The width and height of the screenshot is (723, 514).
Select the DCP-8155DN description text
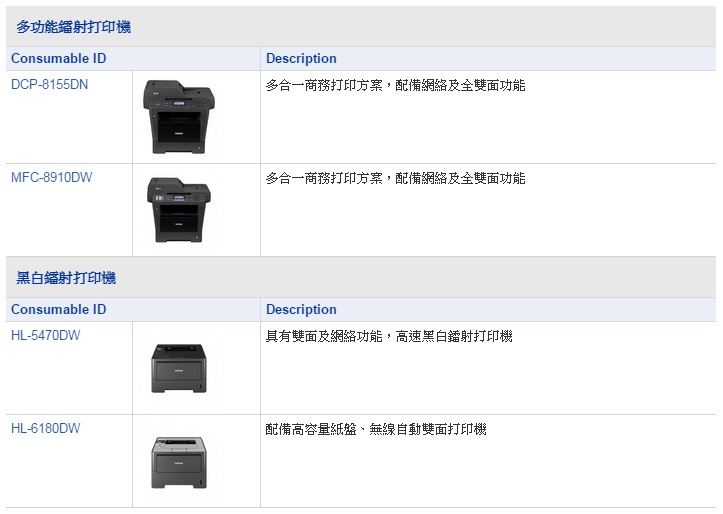[395, 85]
